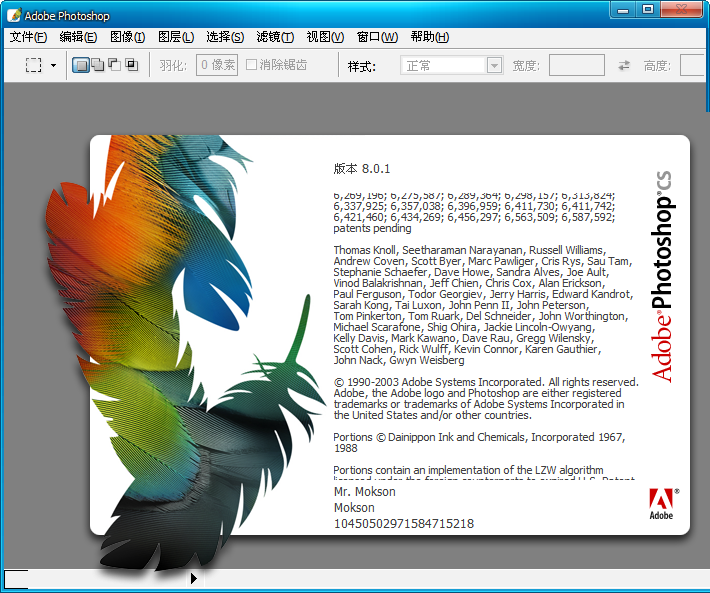710x593 pixels.
Task: Select the Add to Selection icon
Action: pos(97,66)
